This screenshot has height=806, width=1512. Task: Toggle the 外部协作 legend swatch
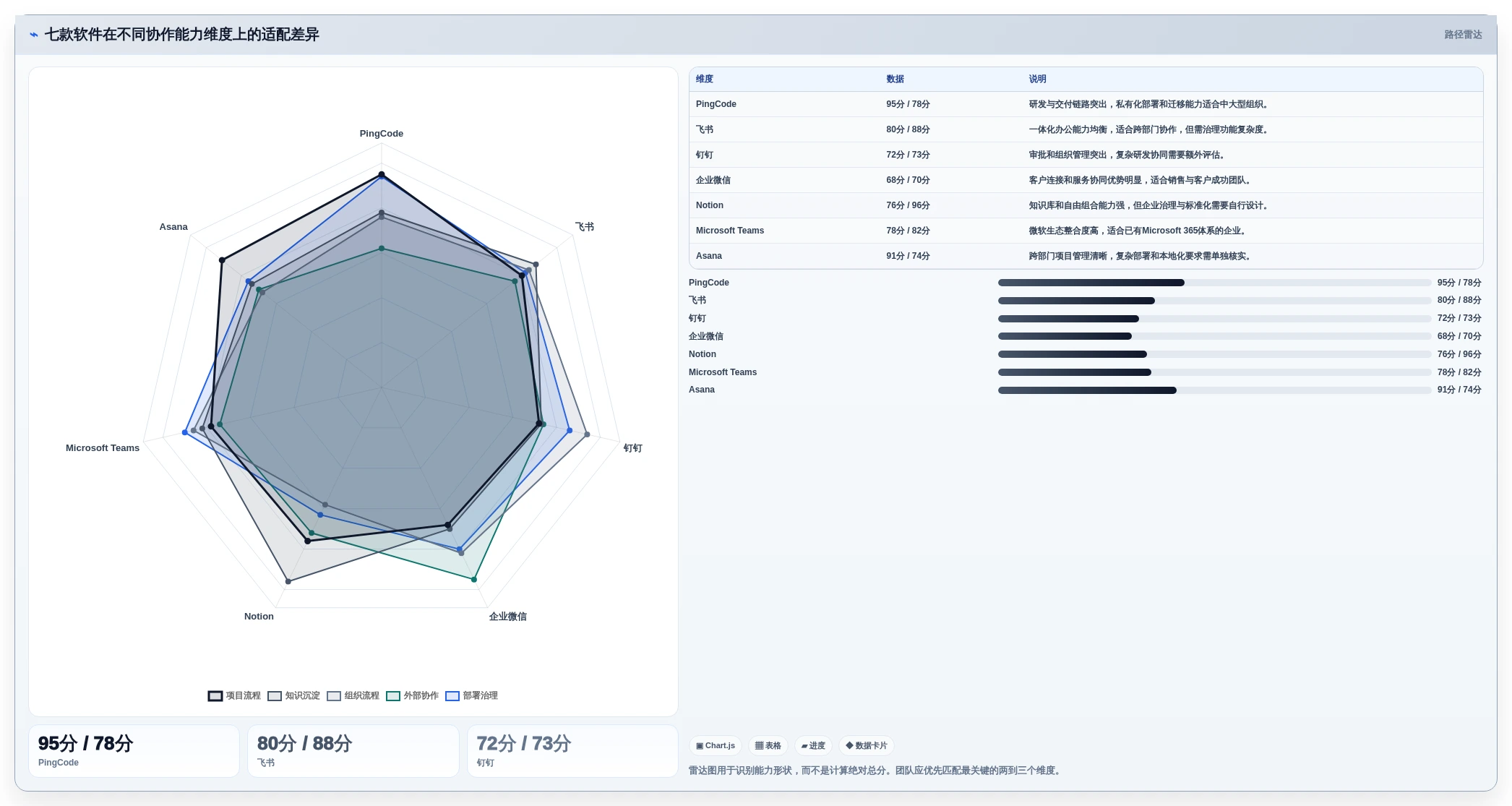tap(393, 696)
